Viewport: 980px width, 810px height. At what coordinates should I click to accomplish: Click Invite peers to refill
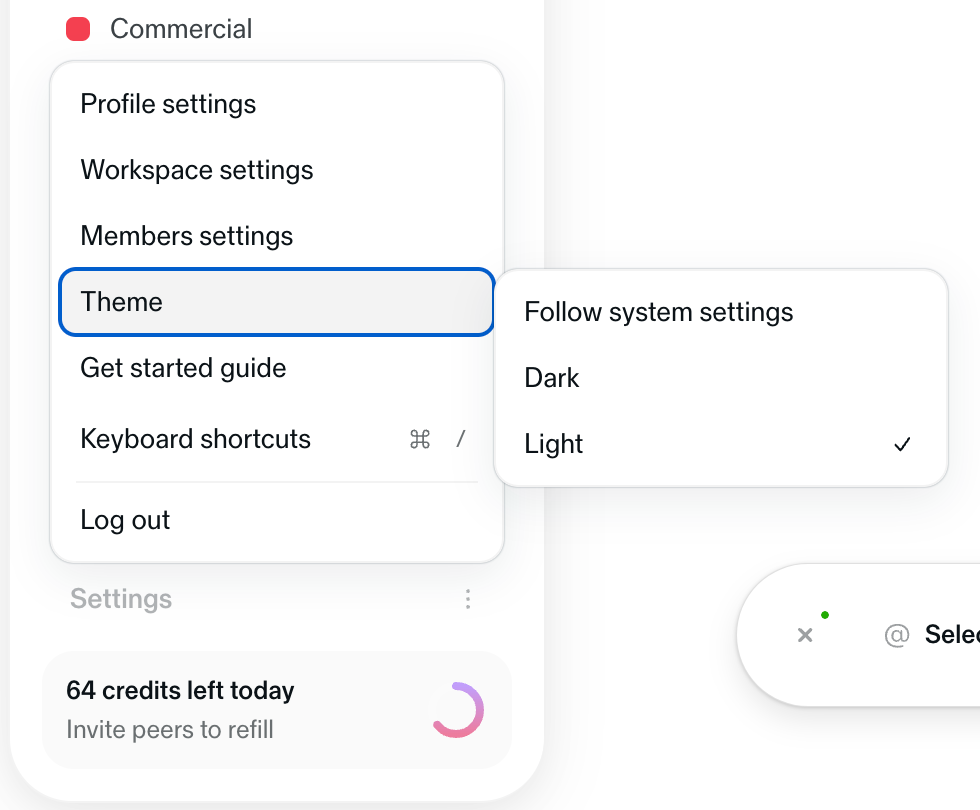click(x=170, y=730)
